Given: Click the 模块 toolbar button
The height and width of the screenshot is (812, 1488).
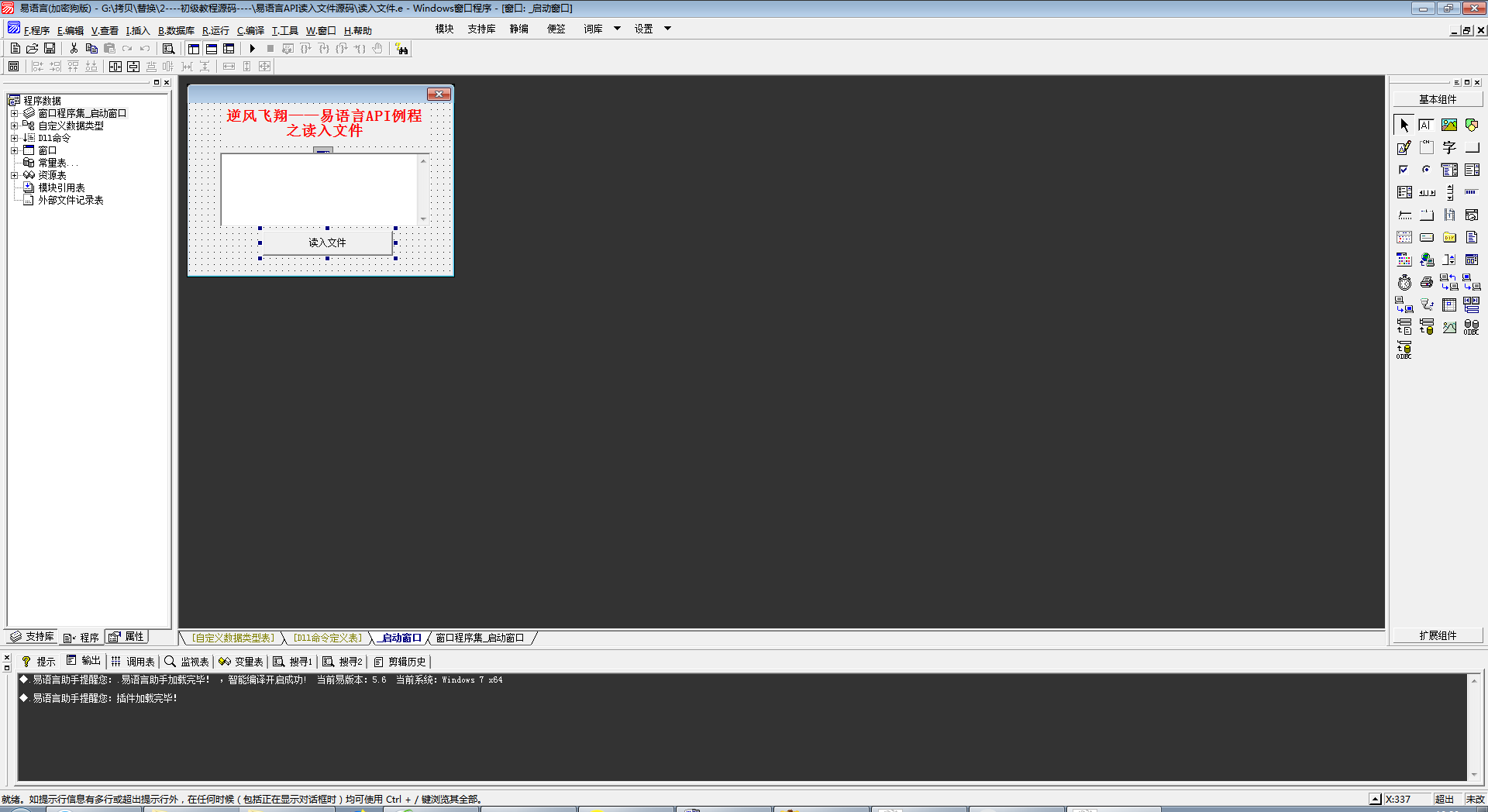Looking at the screenshot, I should (444, 29).
